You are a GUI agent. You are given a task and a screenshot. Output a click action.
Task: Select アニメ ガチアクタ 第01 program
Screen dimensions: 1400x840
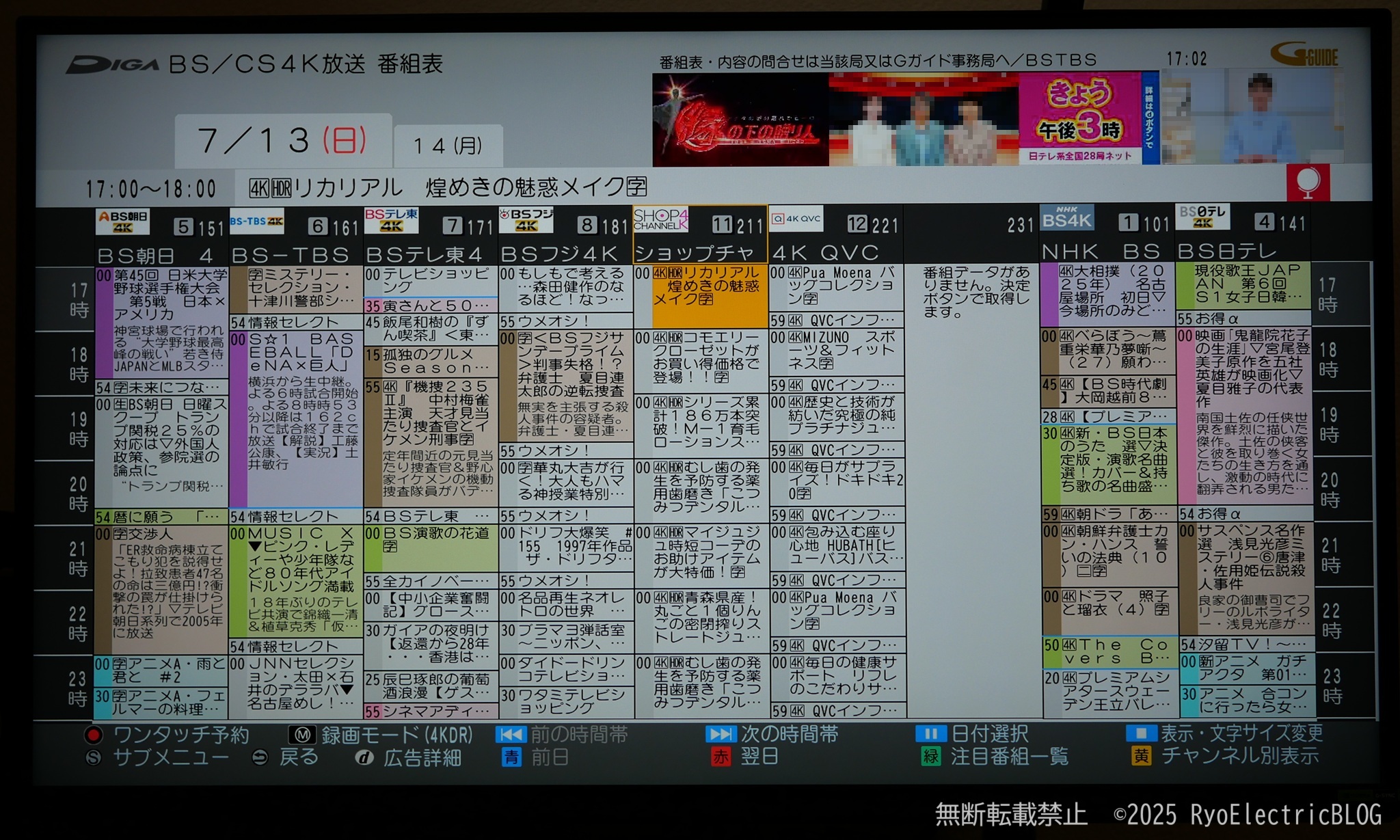pos(1246,668)
